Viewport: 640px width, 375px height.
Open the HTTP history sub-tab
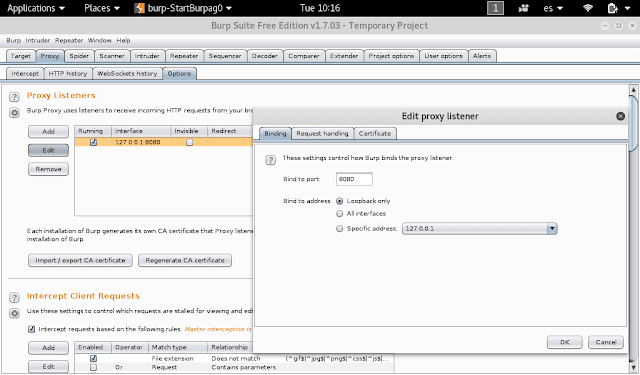(x=68, y=73)
